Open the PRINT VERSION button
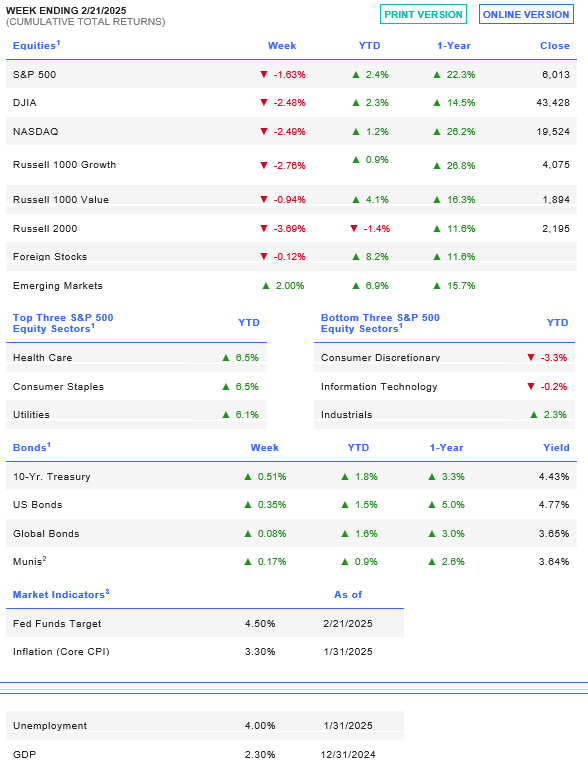588x771 pixels. (423, 14)
